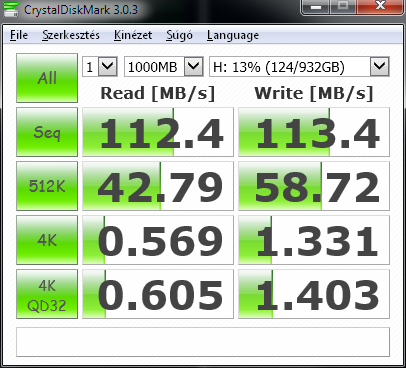406x368 pixels.
Task: Select the Seq read value 112.4
Action: pyautogui.click(x=158, y=132)
